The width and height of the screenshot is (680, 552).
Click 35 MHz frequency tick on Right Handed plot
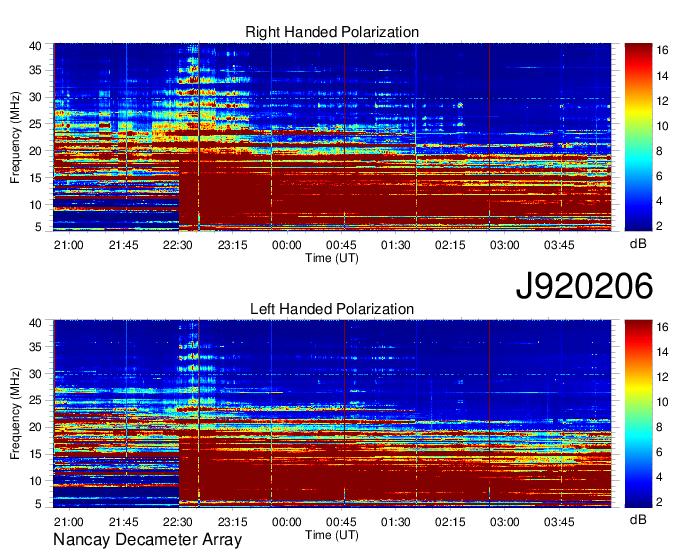pyautogui.click(x=36, y=70)
